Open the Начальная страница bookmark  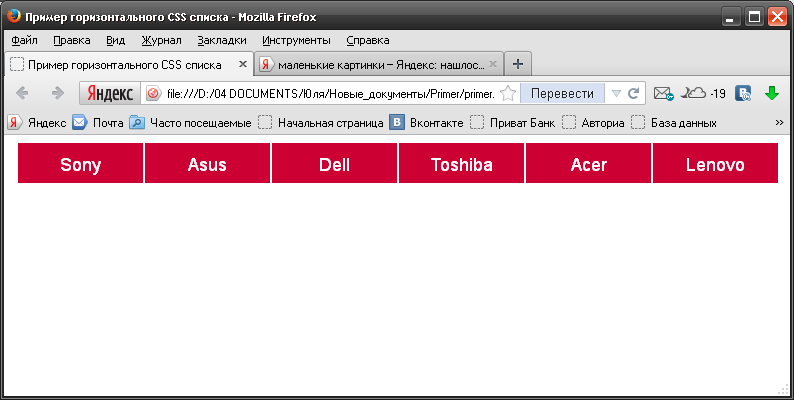pos(321,123)
